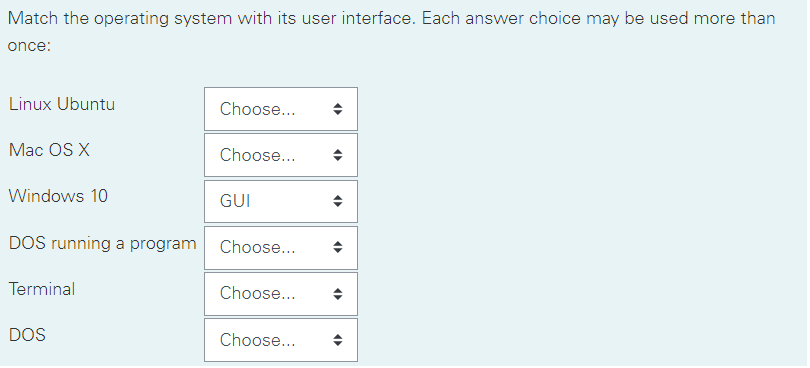
Task: Click the arrow icon next to GUI selection
Action: [337, 201]
